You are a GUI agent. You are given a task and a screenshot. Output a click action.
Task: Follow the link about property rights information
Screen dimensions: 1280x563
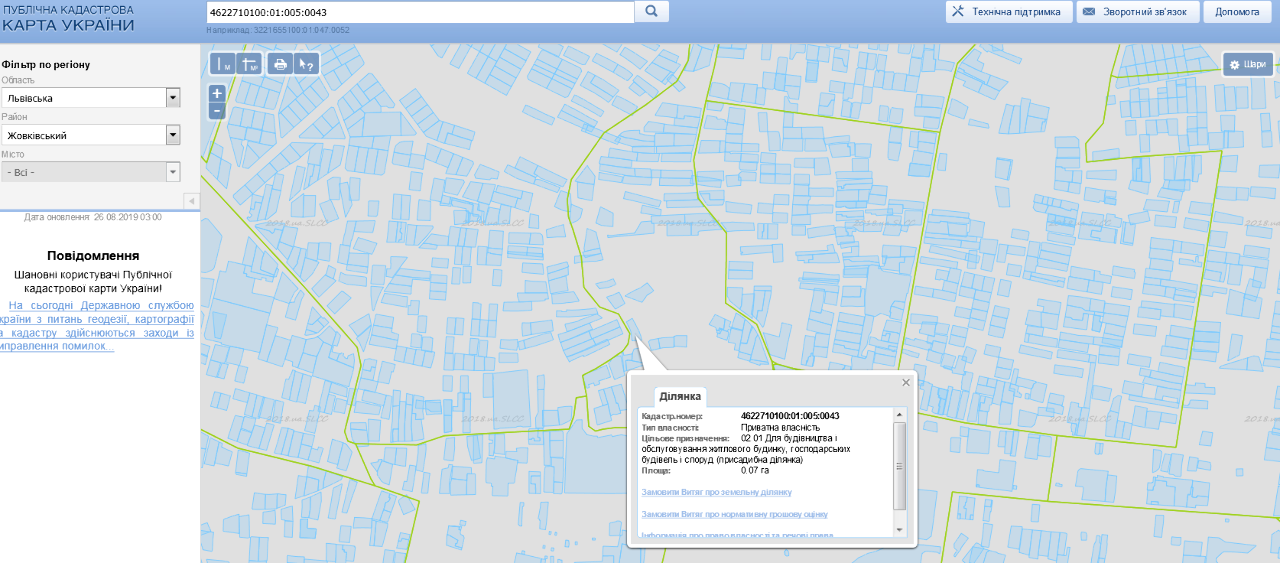[737, 535]
